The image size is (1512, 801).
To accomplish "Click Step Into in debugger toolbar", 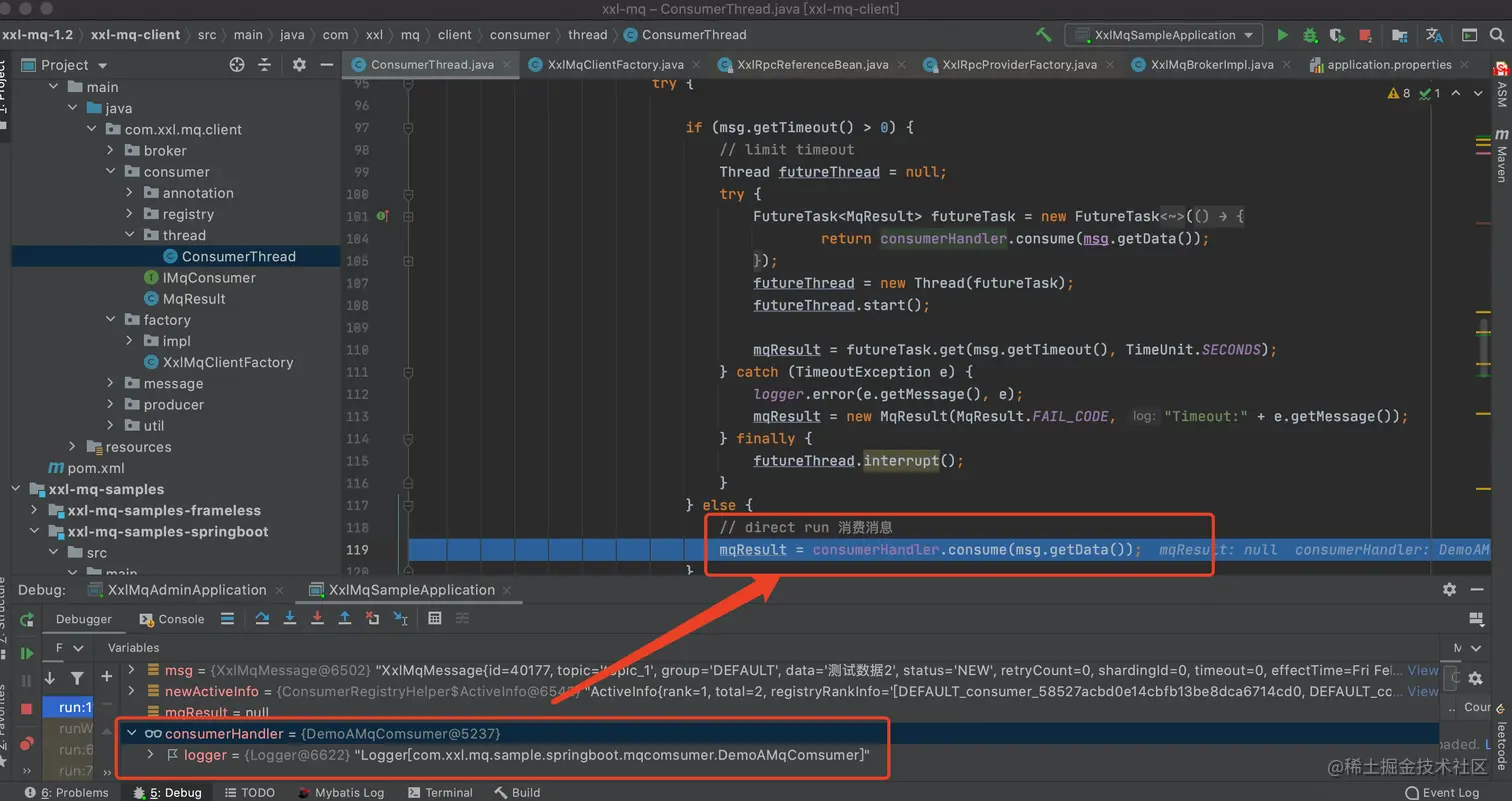I will click(x=290, y=619).
